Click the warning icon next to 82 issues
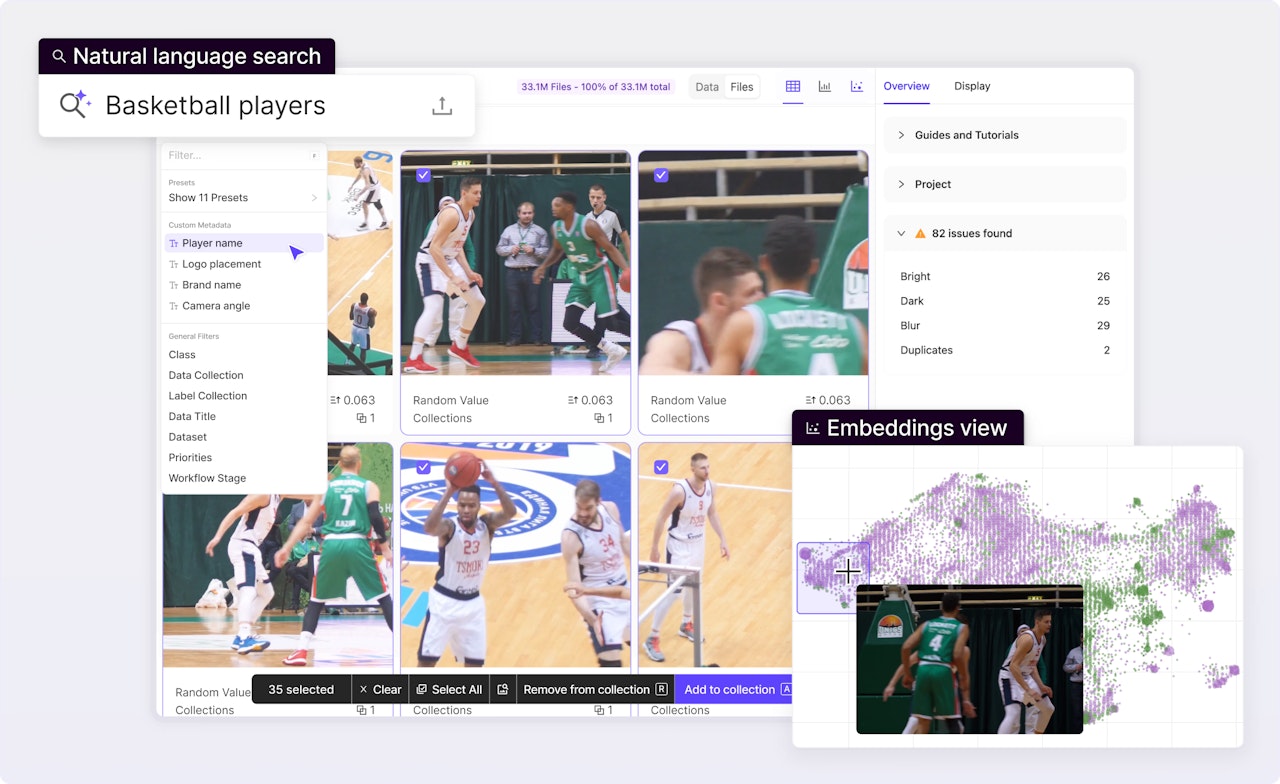 click(x=919, y=233)
